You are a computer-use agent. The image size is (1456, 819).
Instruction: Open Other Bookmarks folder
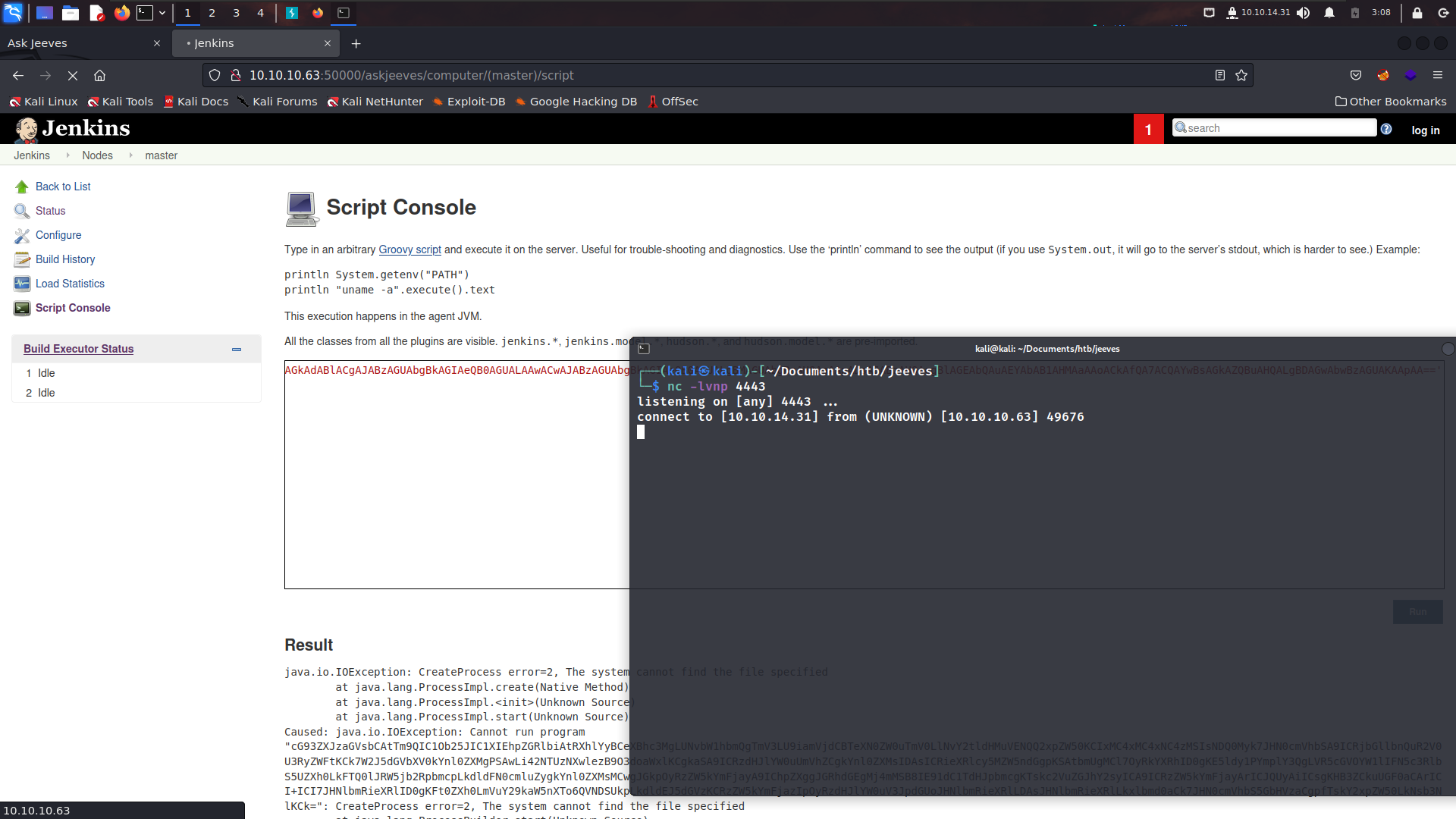point(1391,102)
